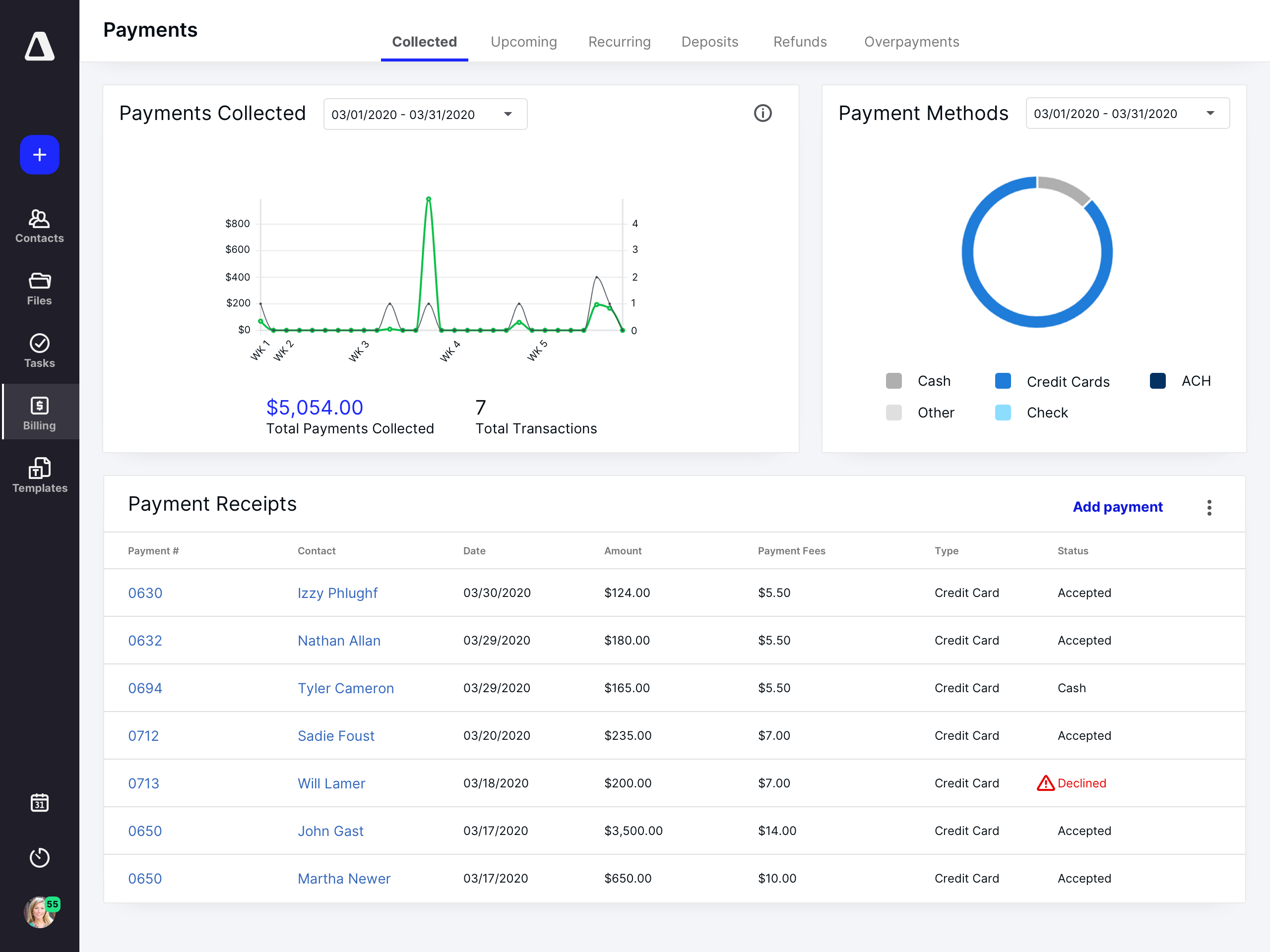Screen dimensions: 1270x952
Task: Open contact Sadie Foust
Action: pos(336,736)
